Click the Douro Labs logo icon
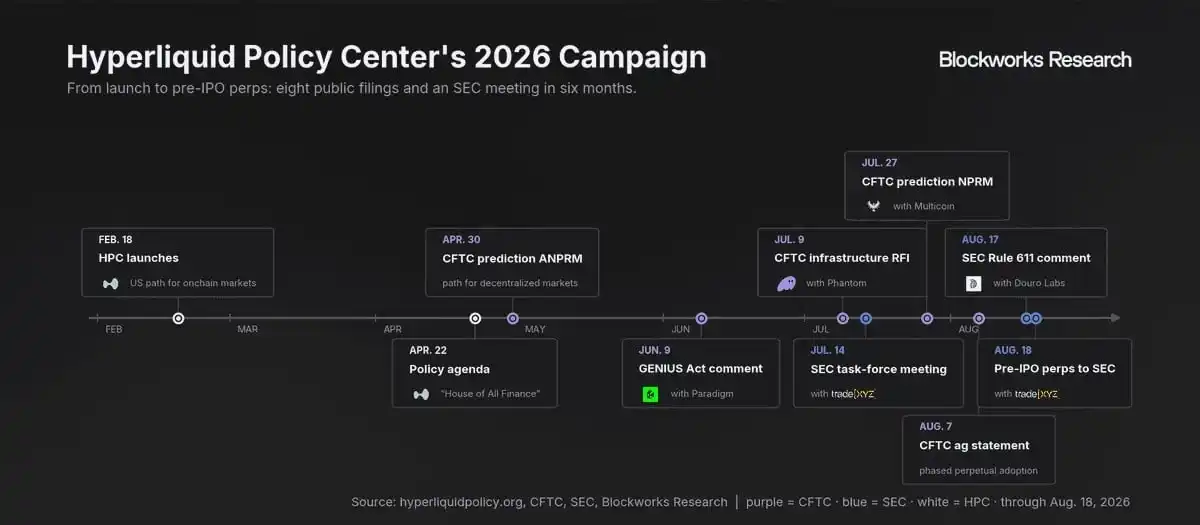The image size is (1200, 525). pyautogui.click(x=973, y=283)
